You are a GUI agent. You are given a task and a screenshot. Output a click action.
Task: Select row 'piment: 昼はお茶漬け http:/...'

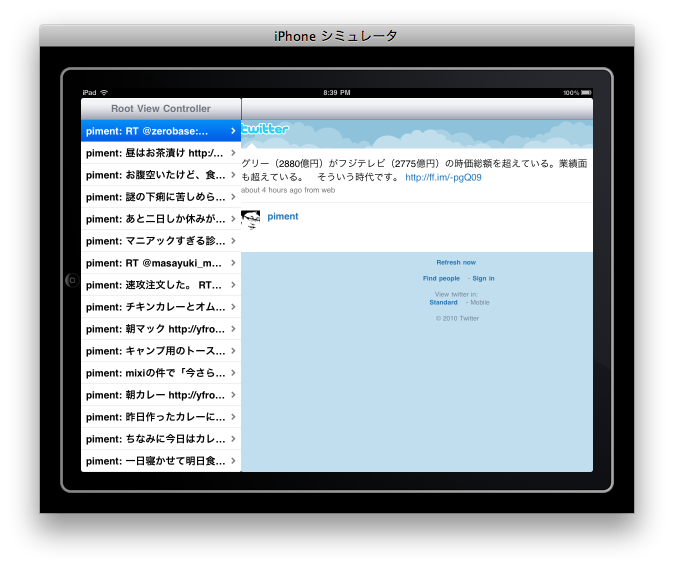click(x=161, y=153)
